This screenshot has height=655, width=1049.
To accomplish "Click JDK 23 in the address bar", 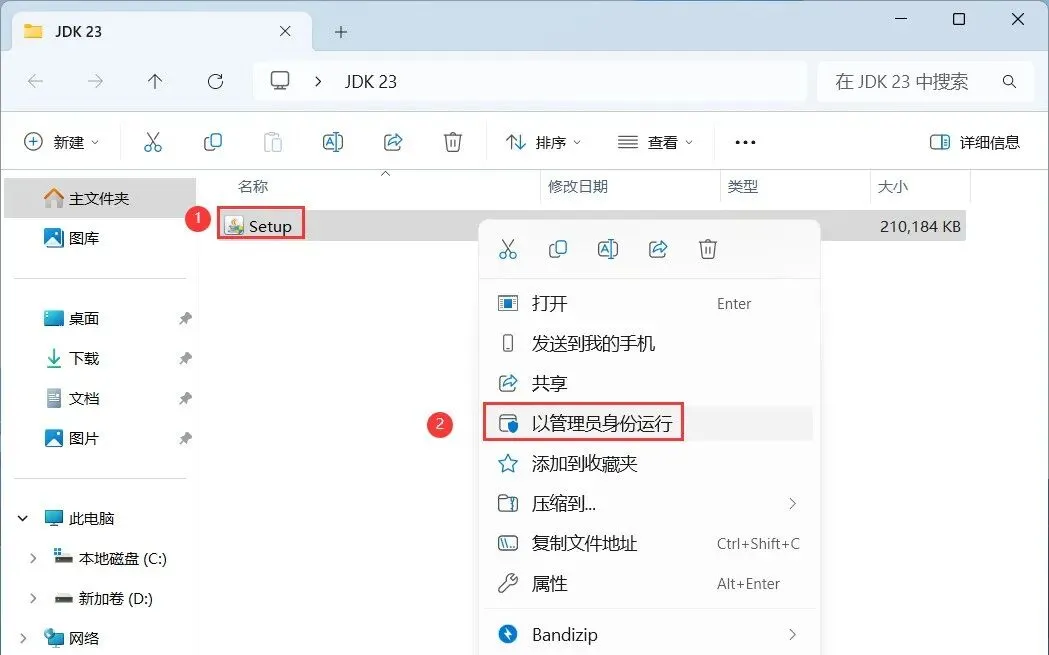I will coord(371,82).
